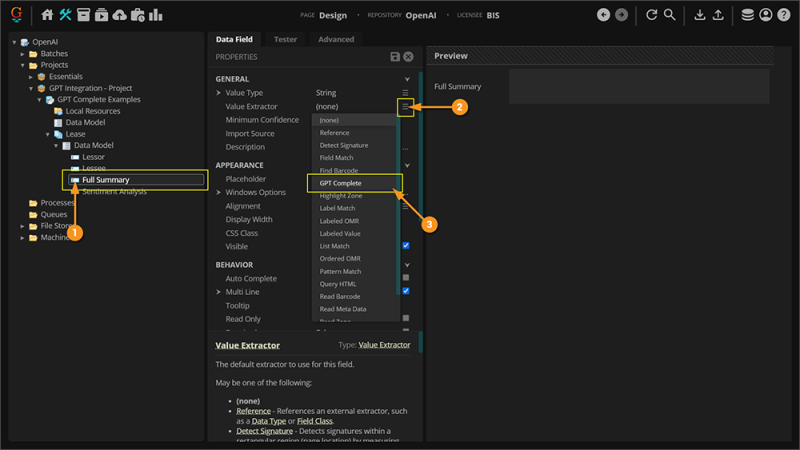This screenshot has height=450, width=800.
Task: Click the download icon in top bar
Action: pyautogui.click(x=700, y=15)
